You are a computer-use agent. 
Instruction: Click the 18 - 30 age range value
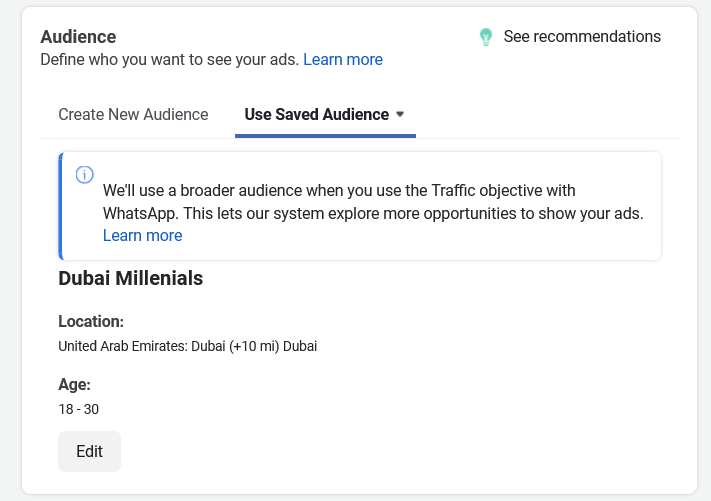click(79, 409)
